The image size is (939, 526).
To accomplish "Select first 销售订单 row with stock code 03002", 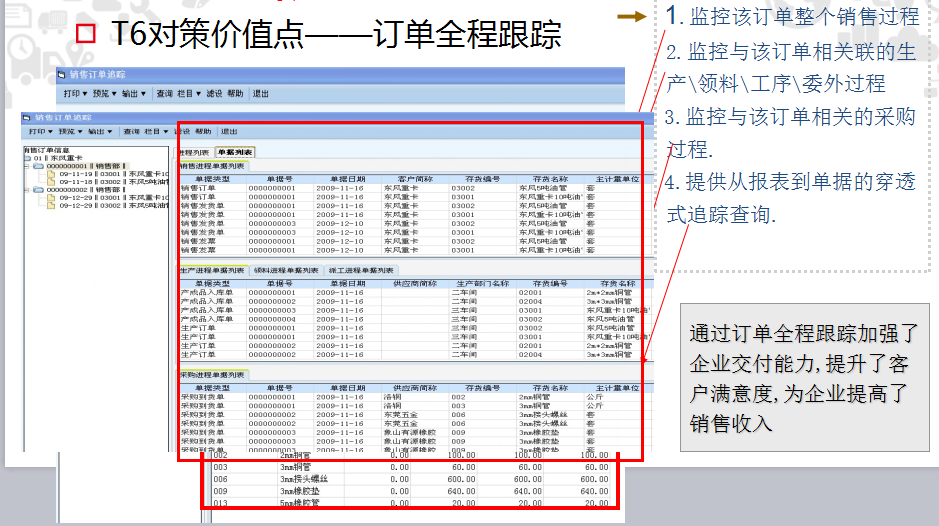I will tap(414, 188).
